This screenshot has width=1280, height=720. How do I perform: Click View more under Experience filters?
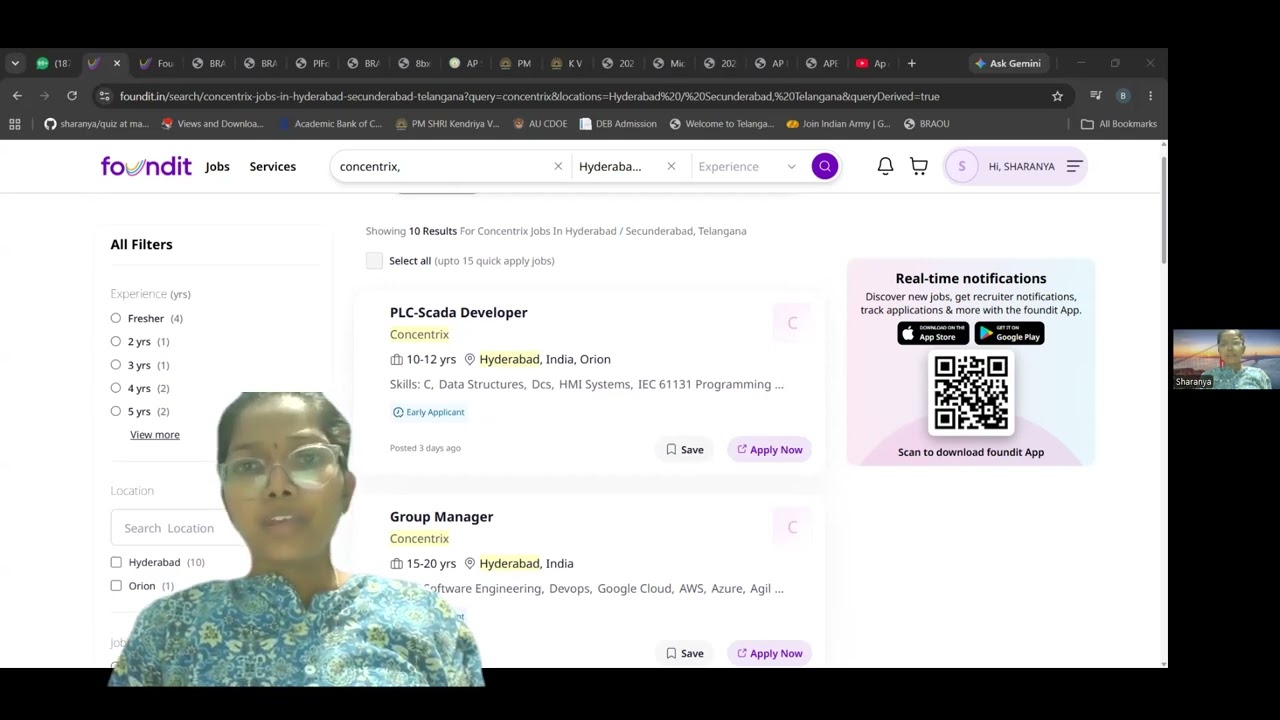coord(155,435)
